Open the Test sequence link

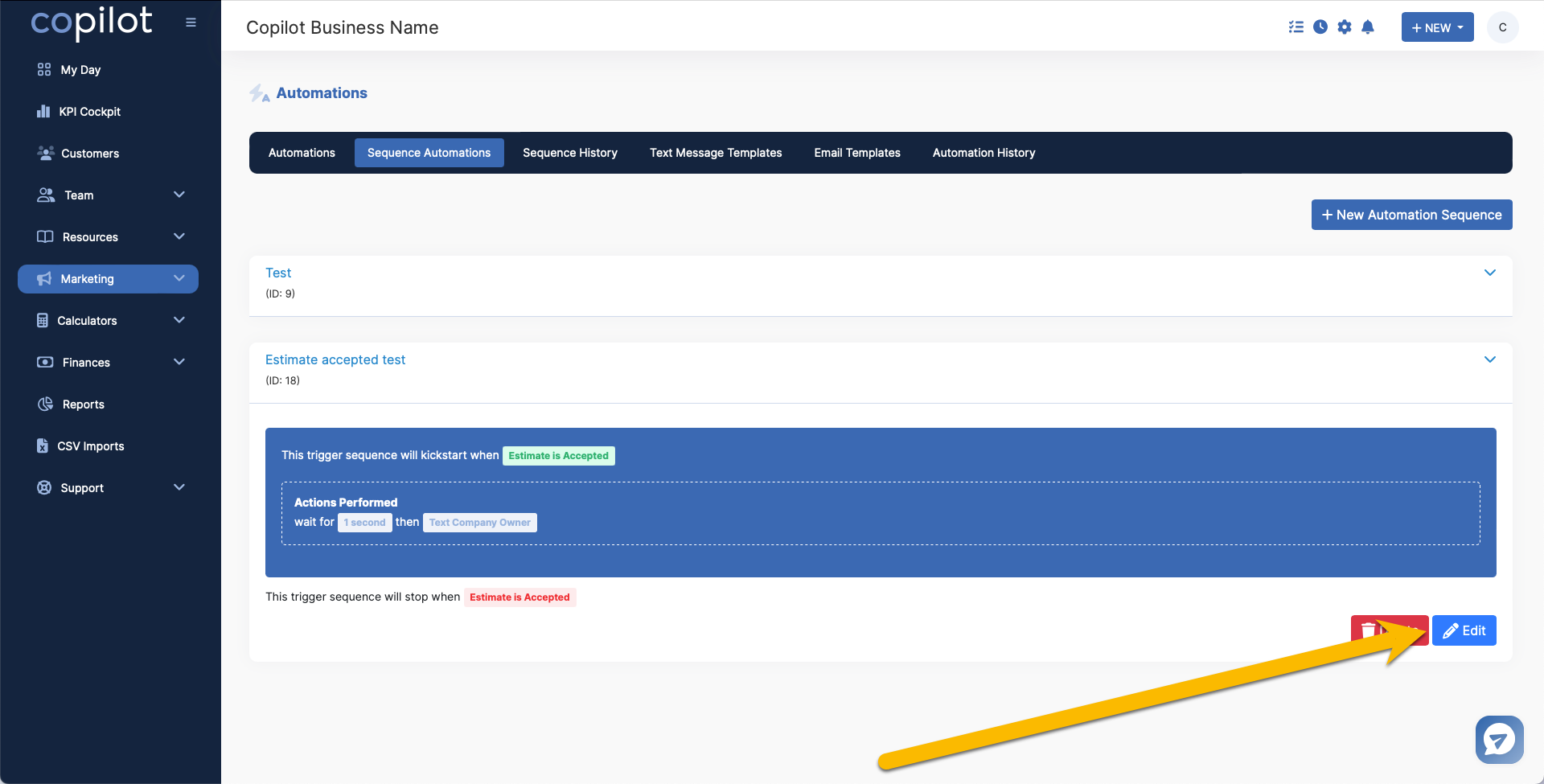(x=278, y=273)
